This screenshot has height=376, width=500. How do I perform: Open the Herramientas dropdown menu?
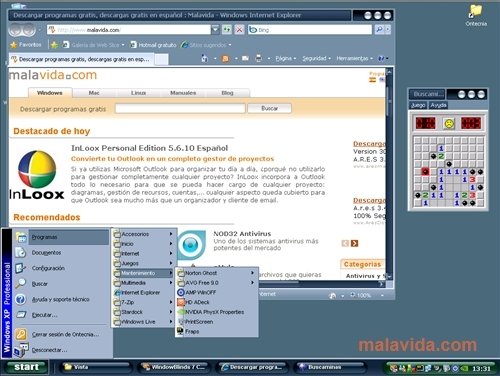tap(354, 59)
